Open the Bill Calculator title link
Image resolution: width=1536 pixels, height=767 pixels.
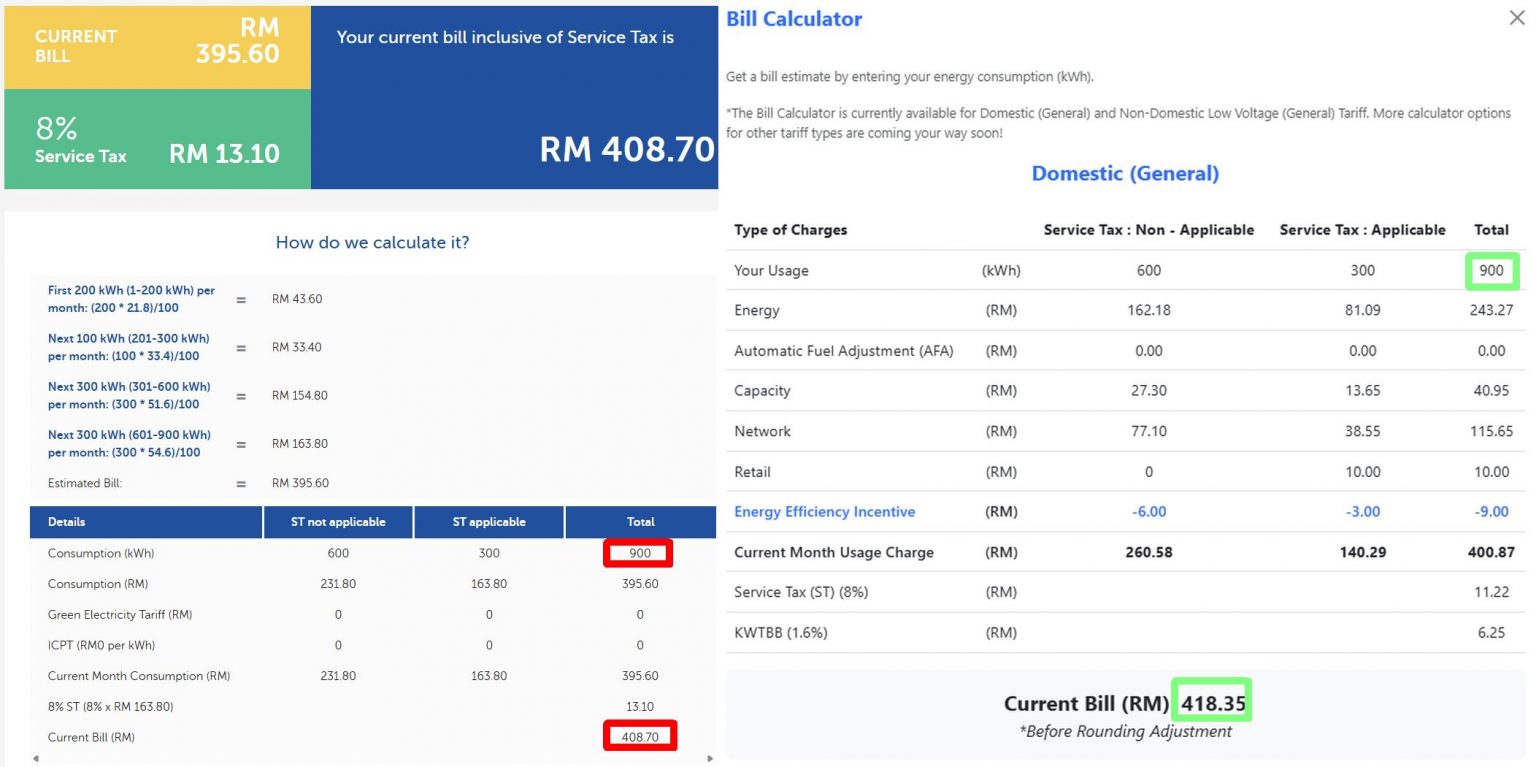tap(793, 18)
